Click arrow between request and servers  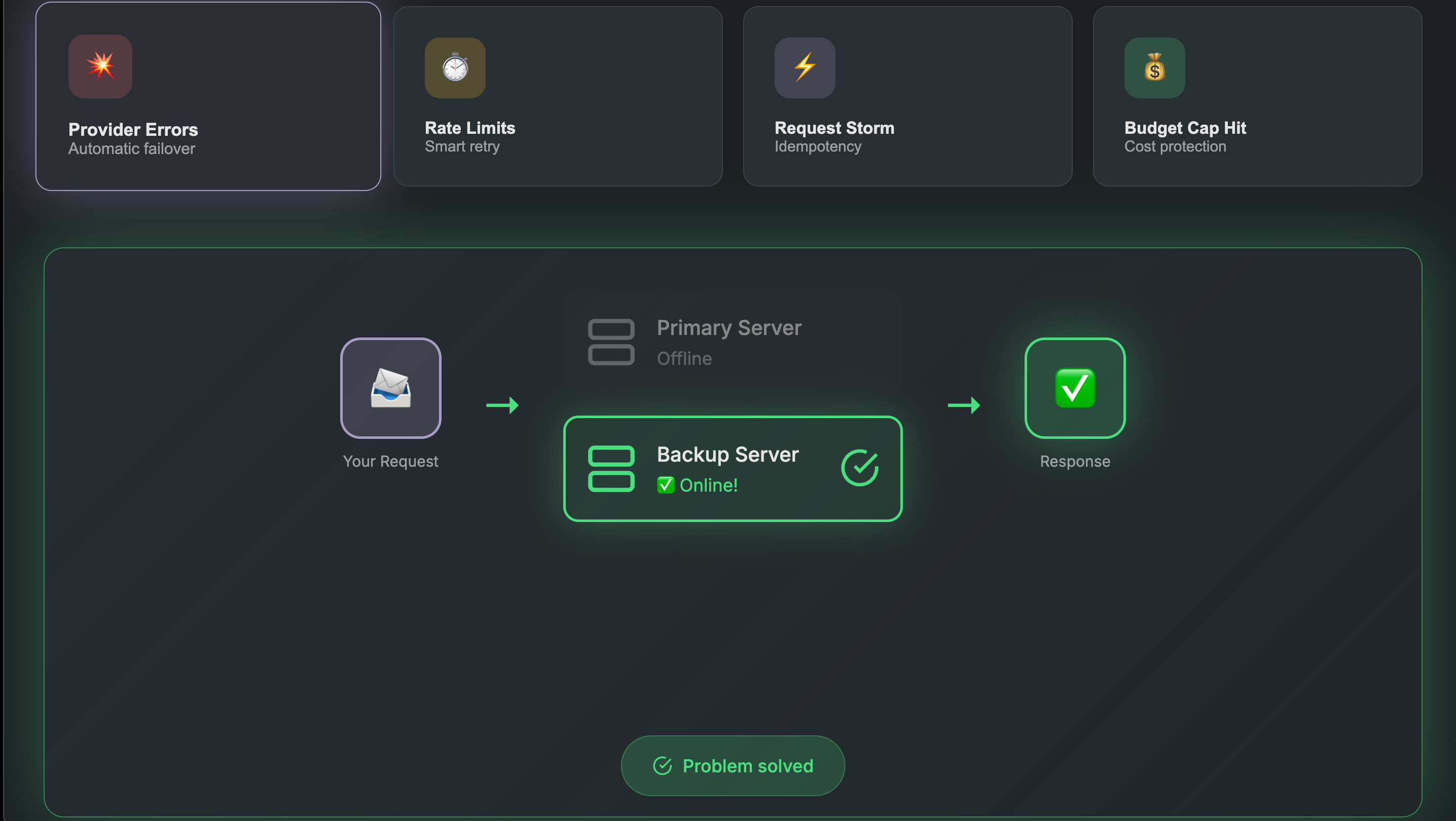click(x=502, y=405)
